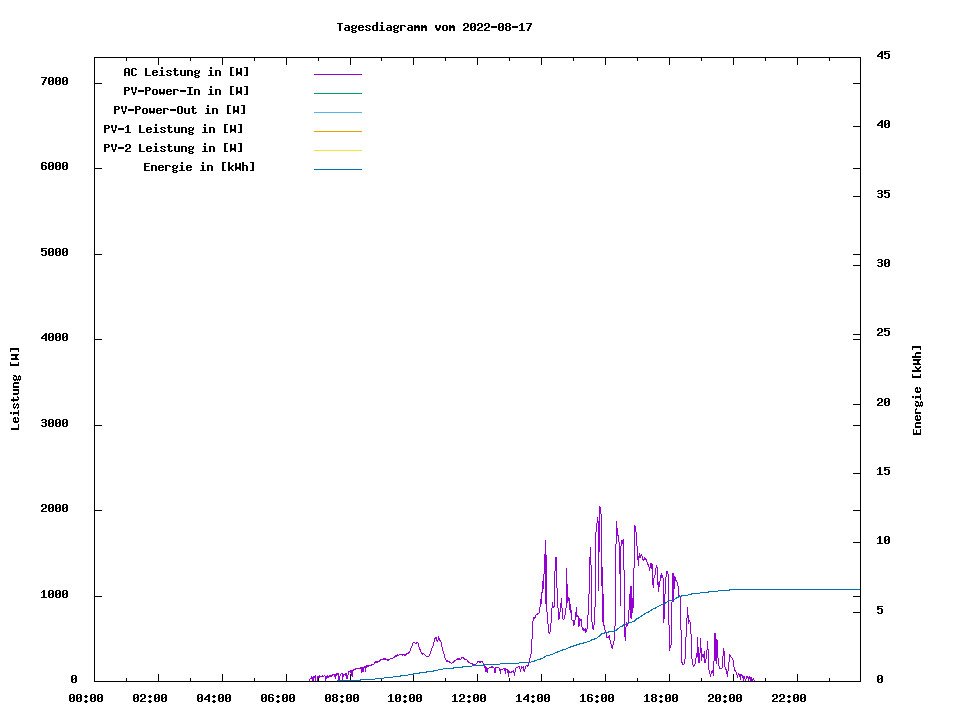Click the 'Energie in [kWh]' legend label
Screen dimensions: 960x720
click(x=199, y=167)
